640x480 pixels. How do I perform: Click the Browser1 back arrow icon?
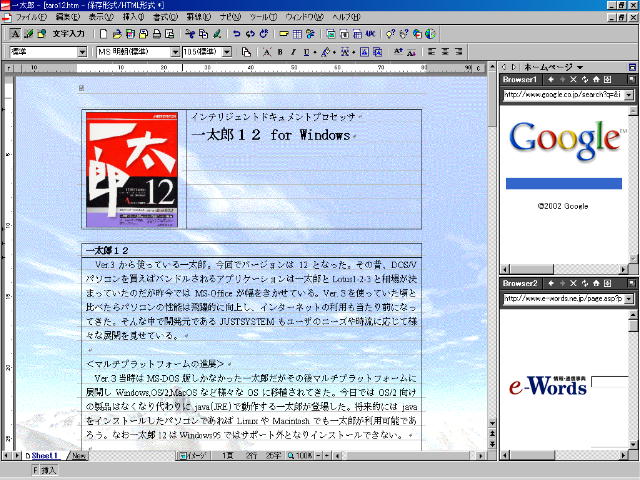551,80
